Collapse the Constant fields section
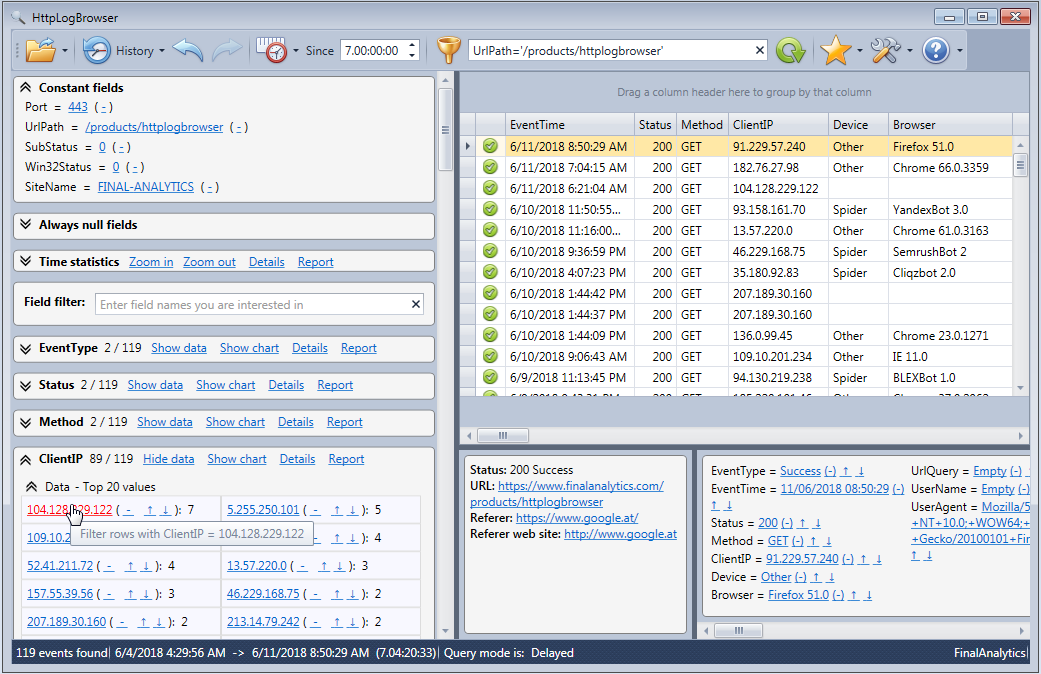Image resolution: width=1041 pixels, height=674 pixels. pos(26,88)
